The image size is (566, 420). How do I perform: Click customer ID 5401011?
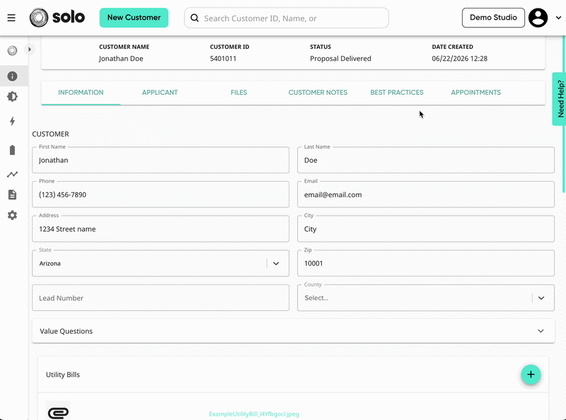pos(223,58)
